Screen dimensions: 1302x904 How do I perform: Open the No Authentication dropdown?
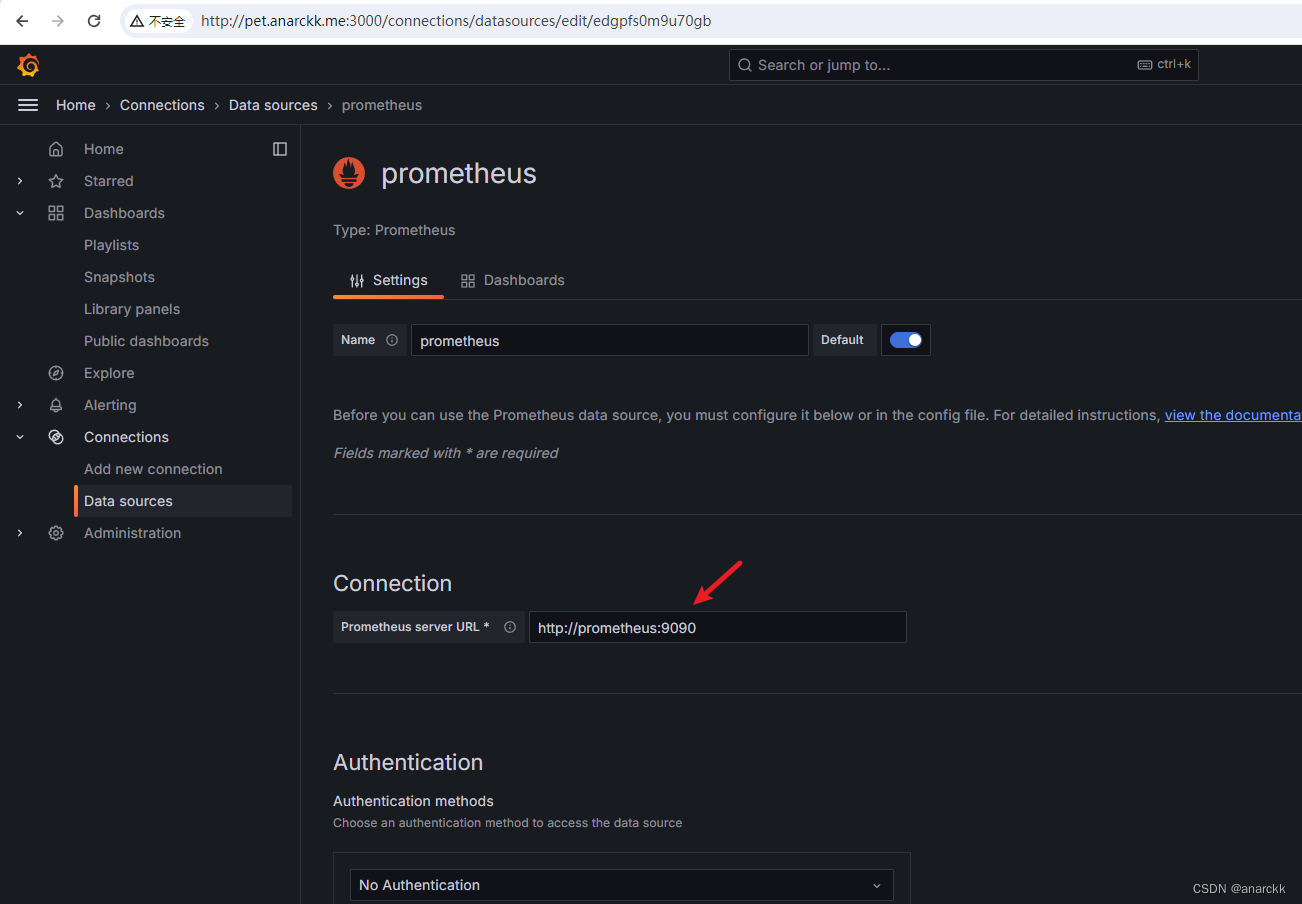[622, 885]
